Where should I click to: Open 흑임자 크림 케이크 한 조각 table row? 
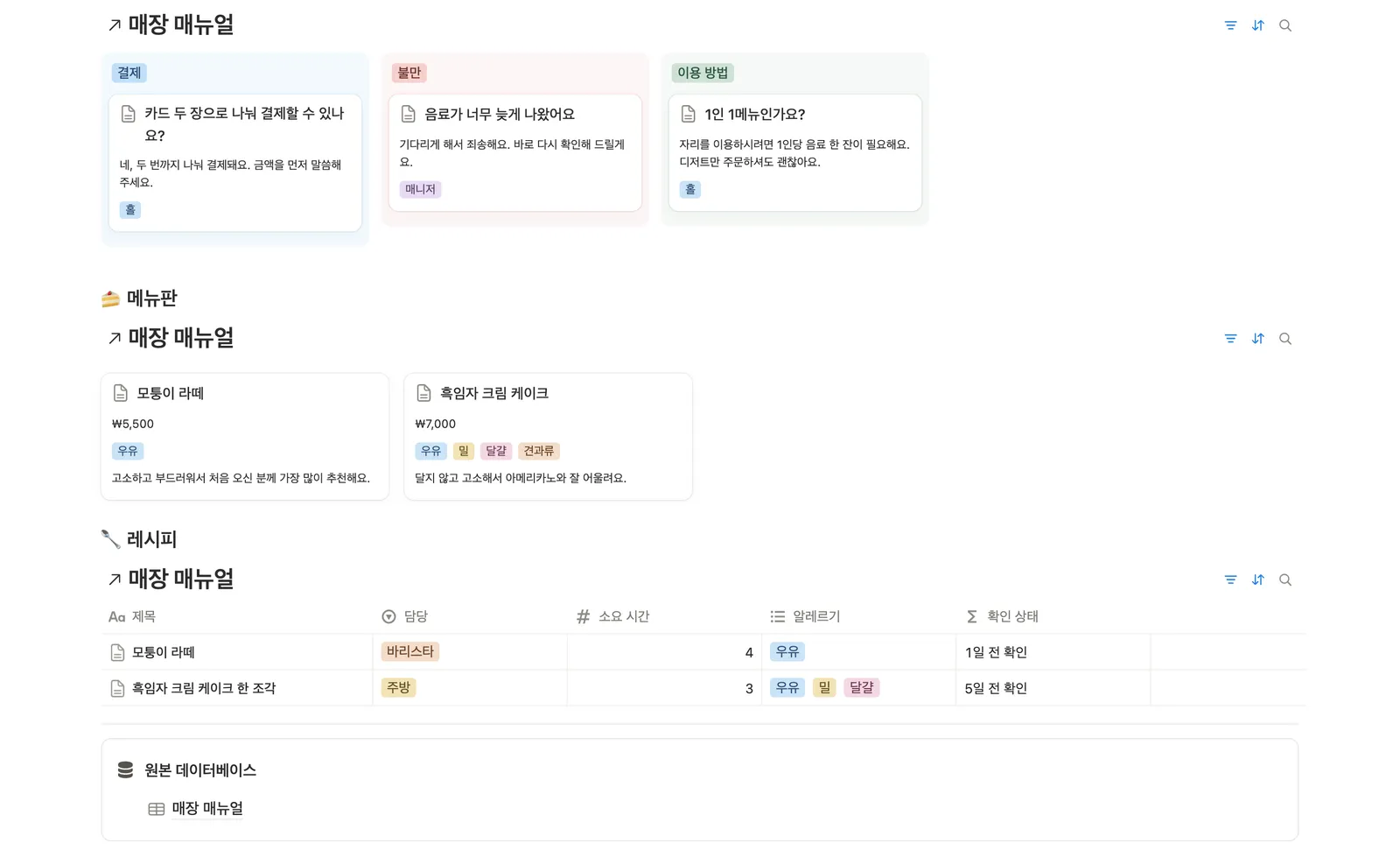[x=204, y=688]
